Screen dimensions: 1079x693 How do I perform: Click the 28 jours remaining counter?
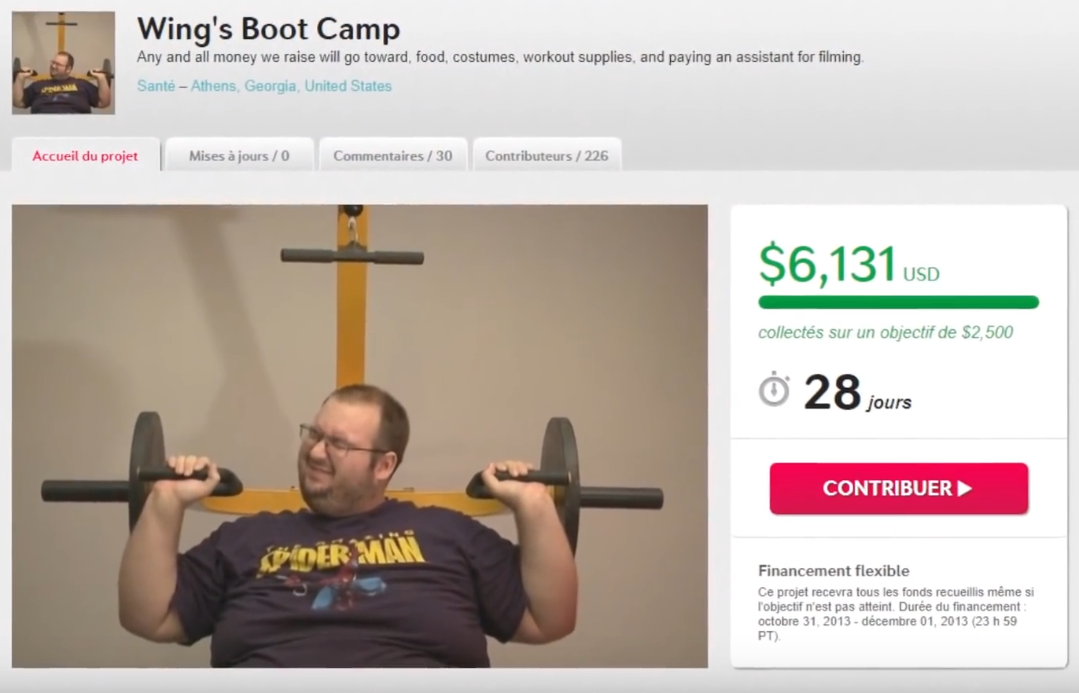(857, 392)
